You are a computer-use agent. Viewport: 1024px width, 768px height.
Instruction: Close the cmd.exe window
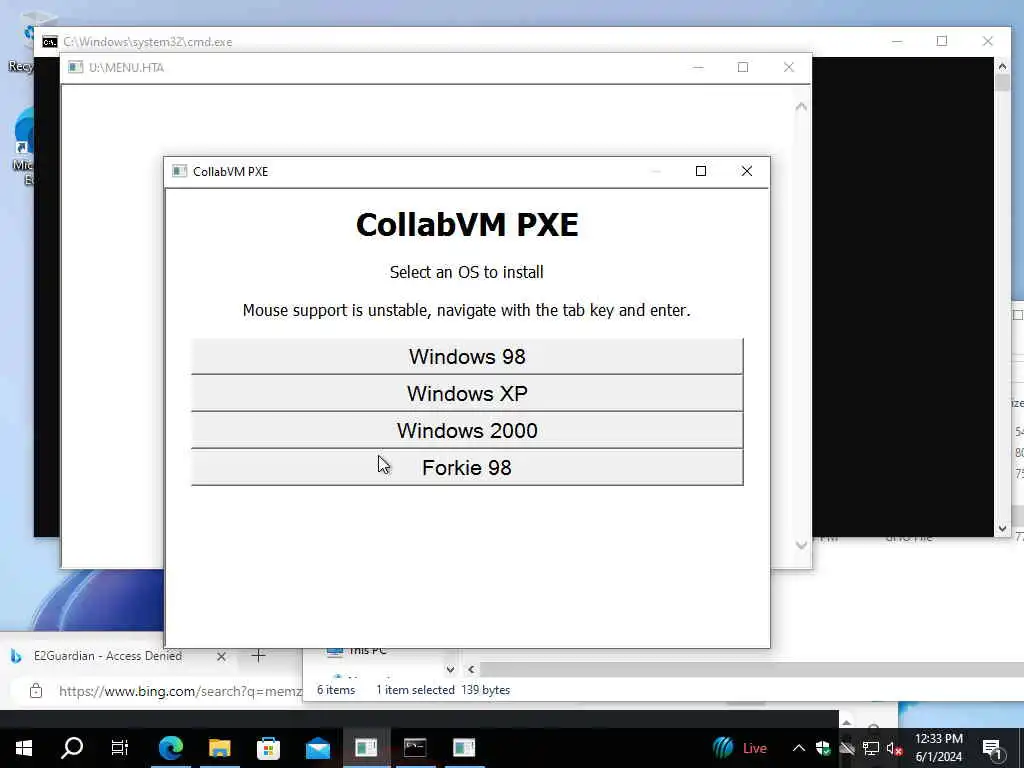click(987, 41)
